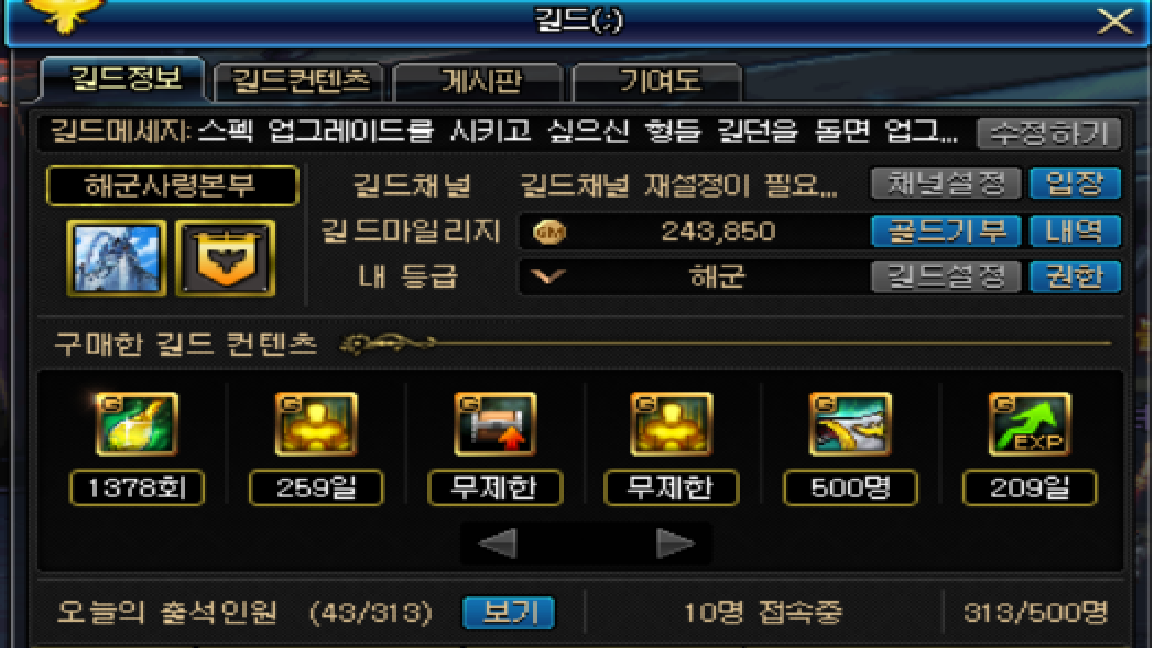The image size is (1152, 648).
Task: Click 보기 to view today's attendance
Action: click(x=508, y=612)
